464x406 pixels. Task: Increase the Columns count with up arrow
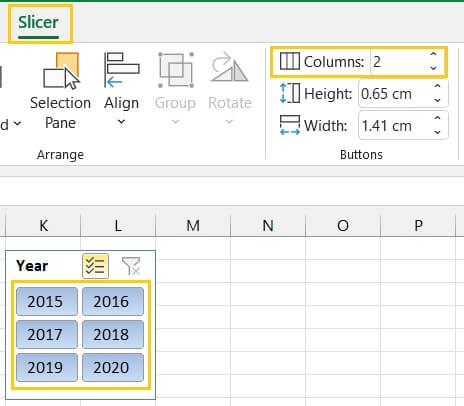click(x=433, y=55)
